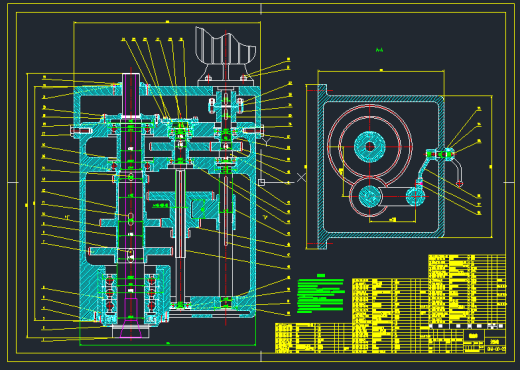
Task: Select the green hatched sliding gear block
Action: coord(202,209)
